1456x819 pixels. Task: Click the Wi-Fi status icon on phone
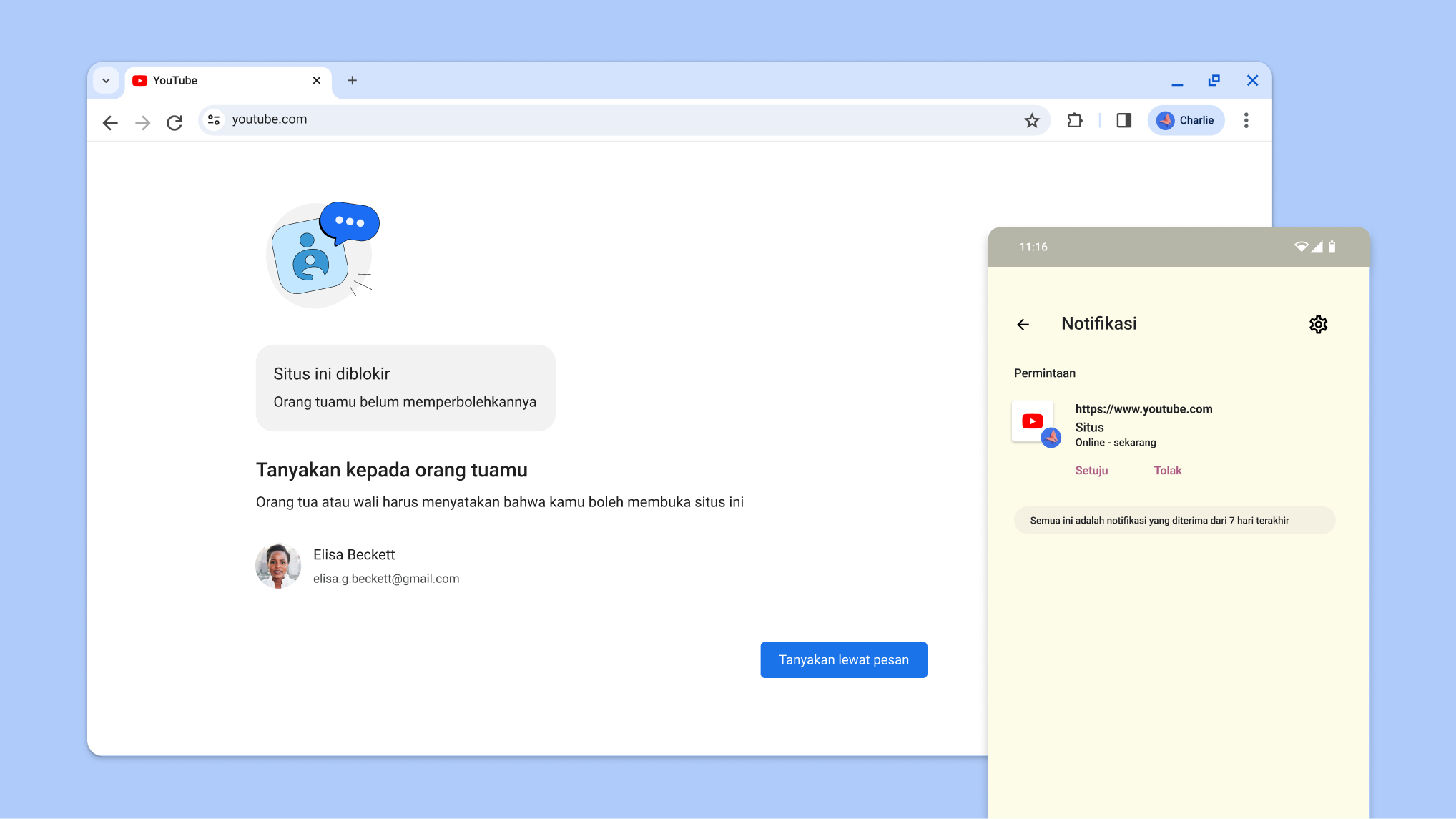1300,246
